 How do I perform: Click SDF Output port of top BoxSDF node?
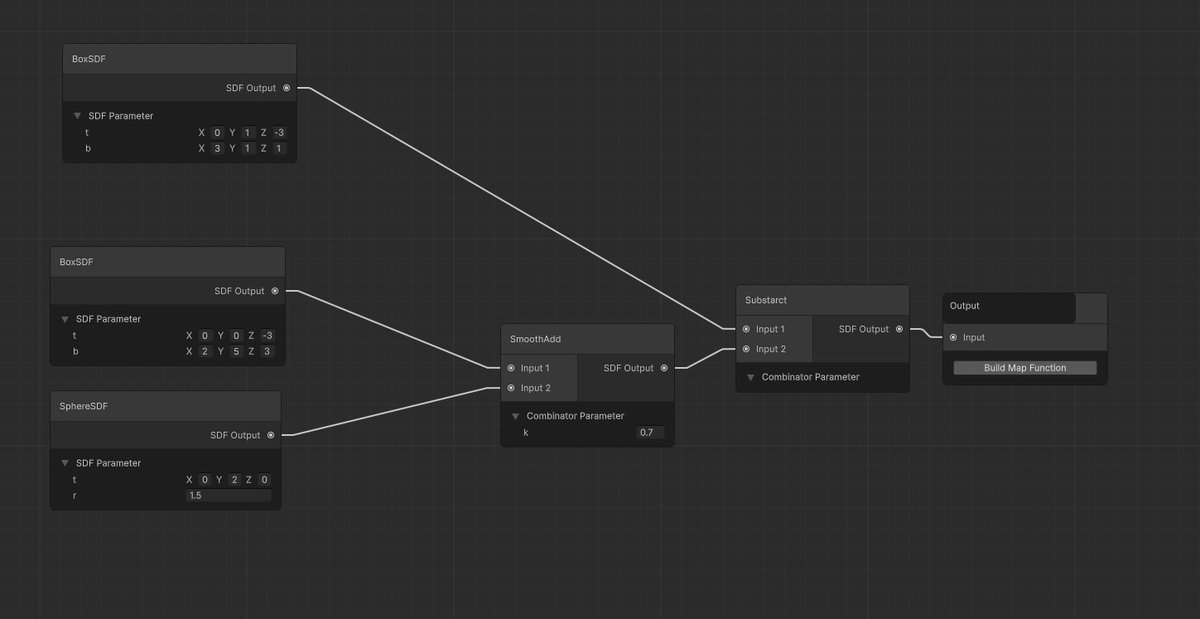(287, 88)
